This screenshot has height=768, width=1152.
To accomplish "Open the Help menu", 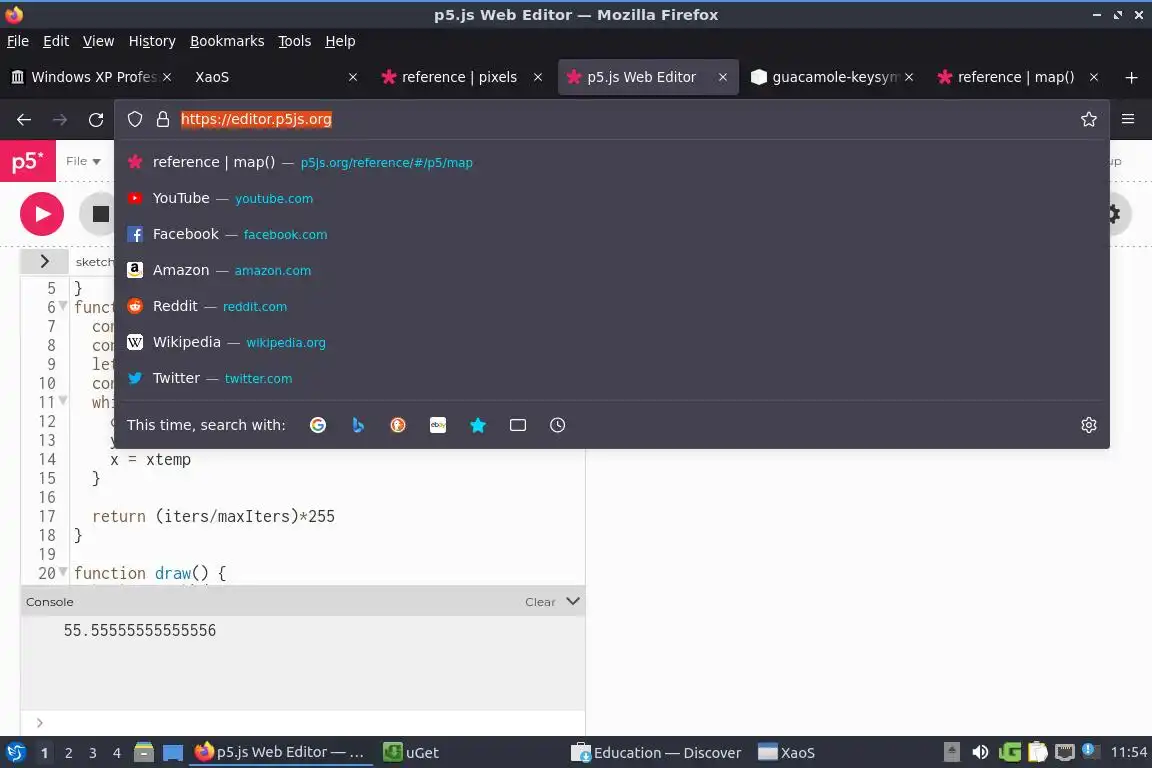I will click(340, 41).
